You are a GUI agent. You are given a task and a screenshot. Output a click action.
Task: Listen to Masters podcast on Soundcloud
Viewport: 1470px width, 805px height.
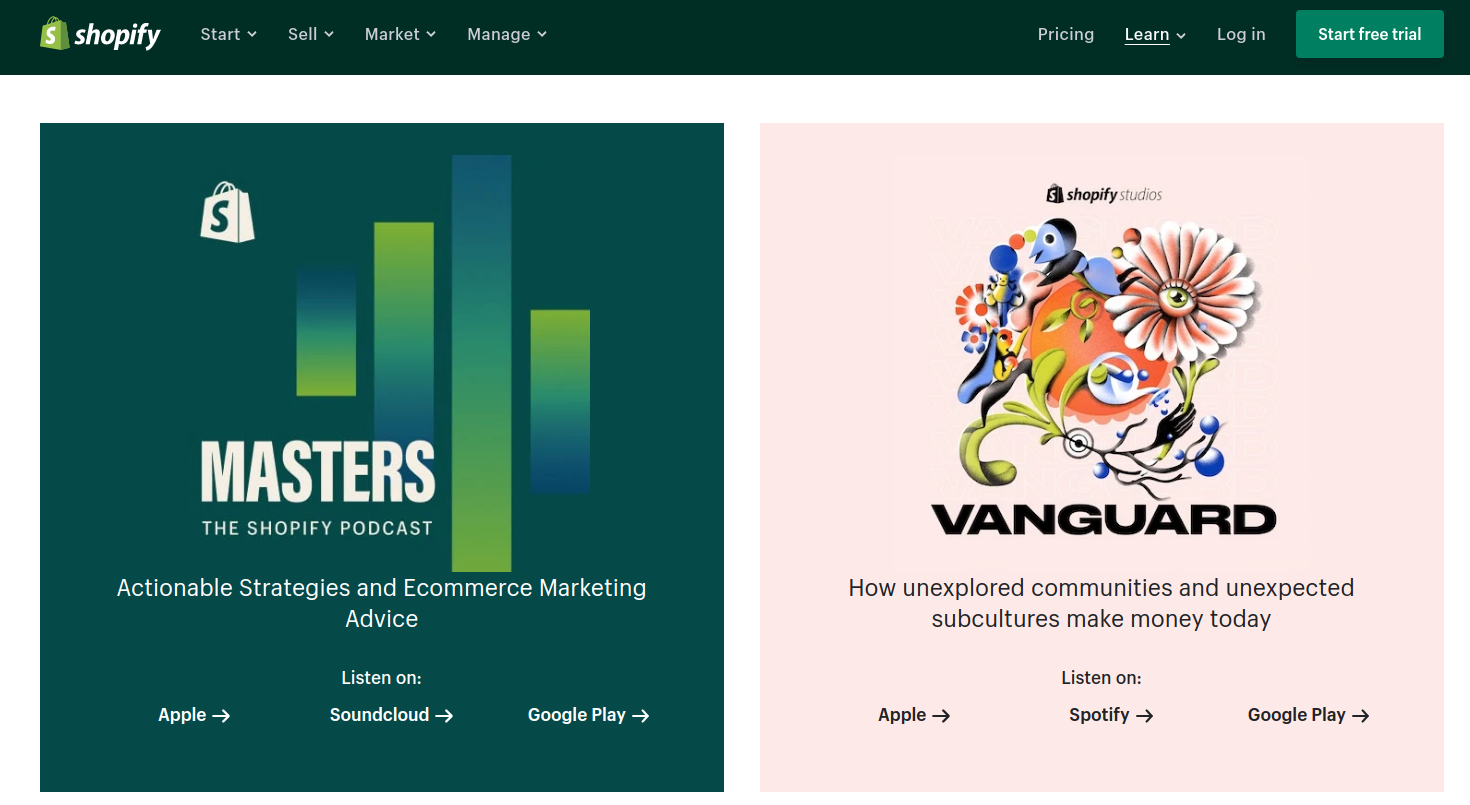click(x=391, y=715)
